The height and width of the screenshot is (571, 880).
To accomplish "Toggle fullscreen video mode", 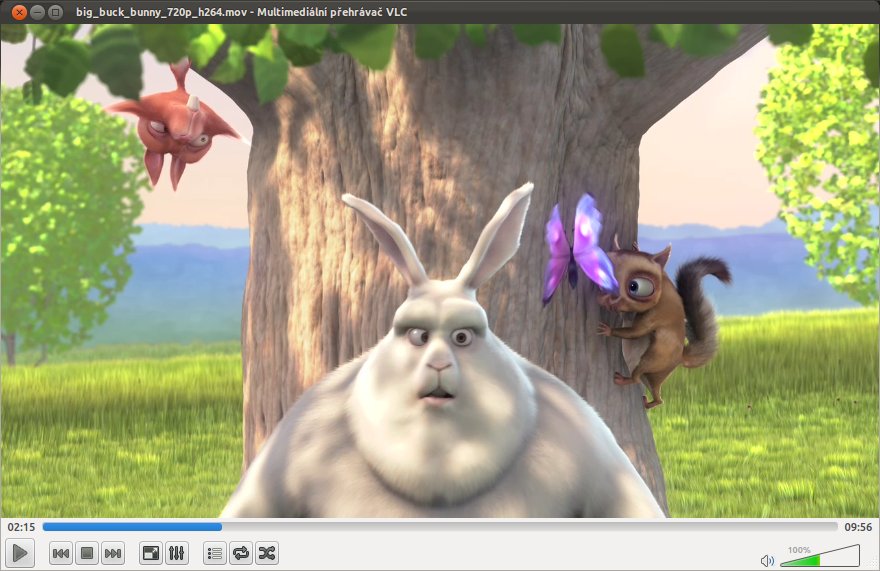I will (150, 554).
